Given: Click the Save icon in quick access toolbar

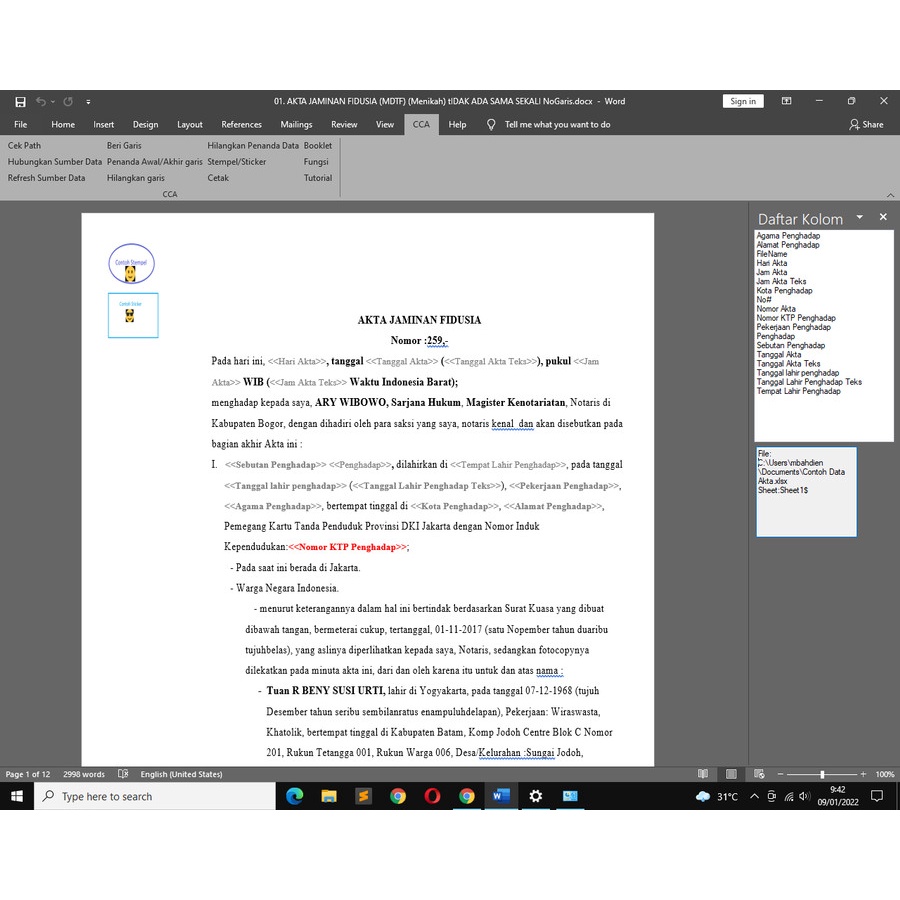Looking at the screenshot, I should [x=20, y=101].
